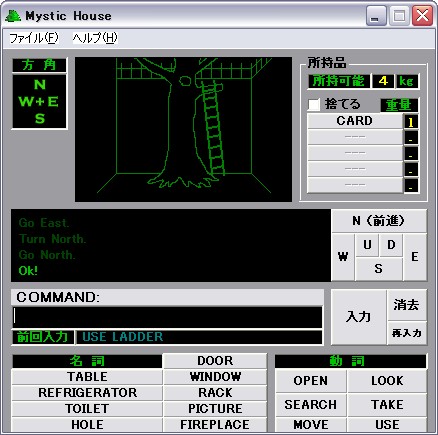The height and width of the screenshot is (435, 438).
Task: Choose the verb SEARCH
Action: (311, 405)
